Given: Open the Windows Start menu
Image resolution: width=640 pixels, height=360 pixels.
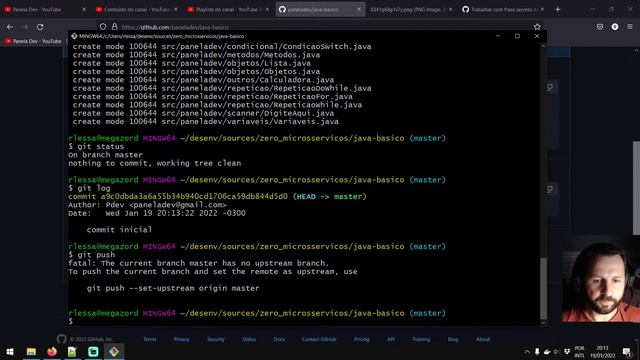Looking at the screenshot, I should (10, 351).
